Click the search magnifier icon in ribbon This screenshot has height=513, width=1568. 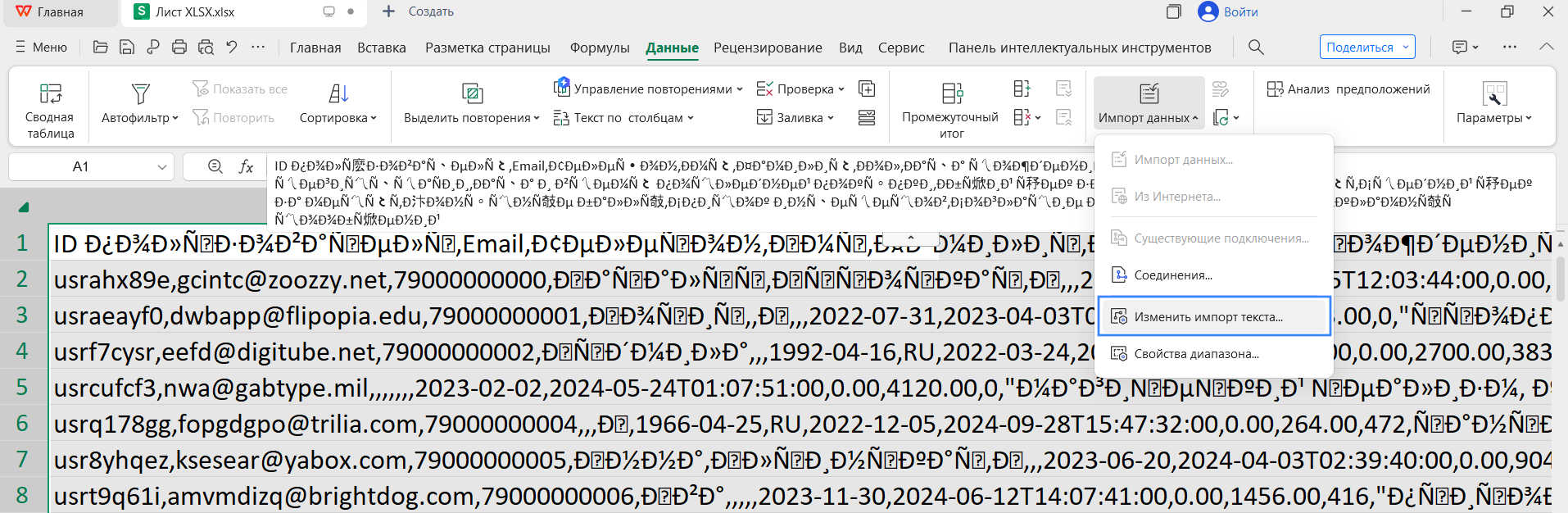pos(1255,48)
